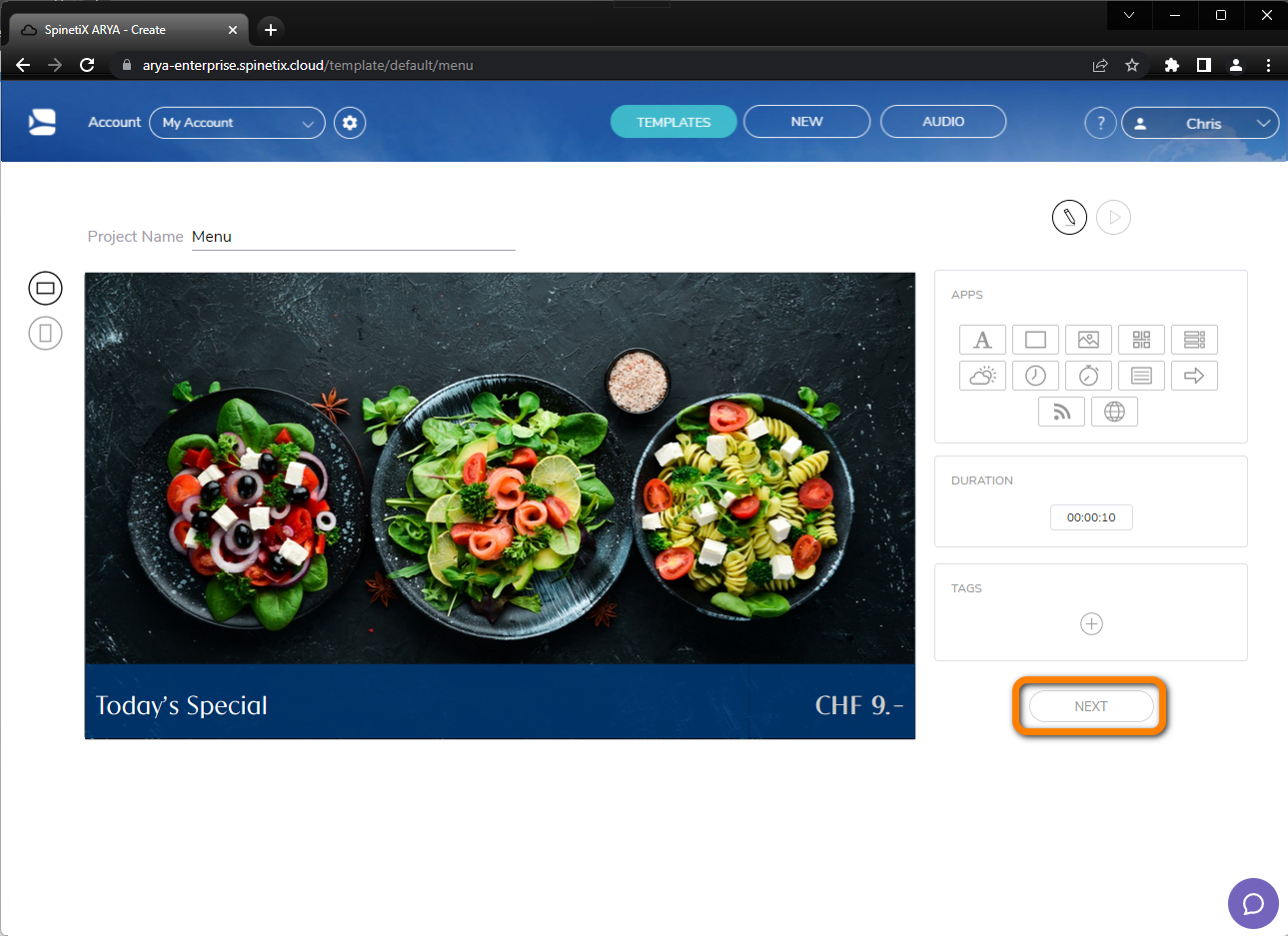The width and height of the screenshot is (1288, 936).
Task: Select the Arrow app icon
Action: point(1194,375)
